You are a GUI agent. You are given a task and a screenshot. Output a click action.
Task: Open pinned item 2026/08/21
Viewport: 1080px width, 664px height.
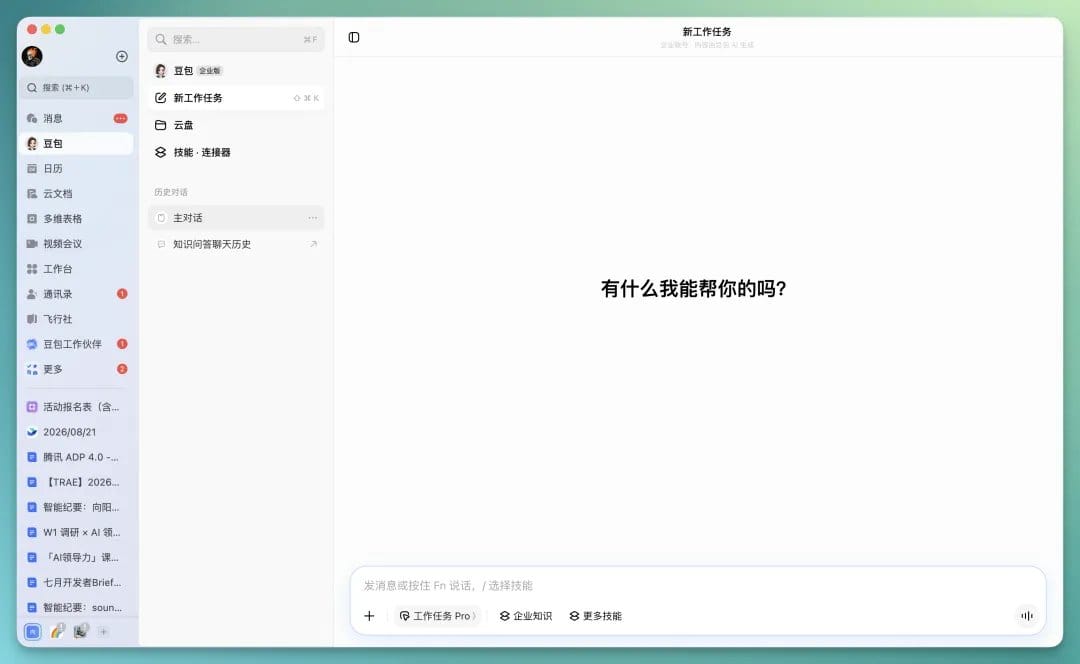pos(76,432)
